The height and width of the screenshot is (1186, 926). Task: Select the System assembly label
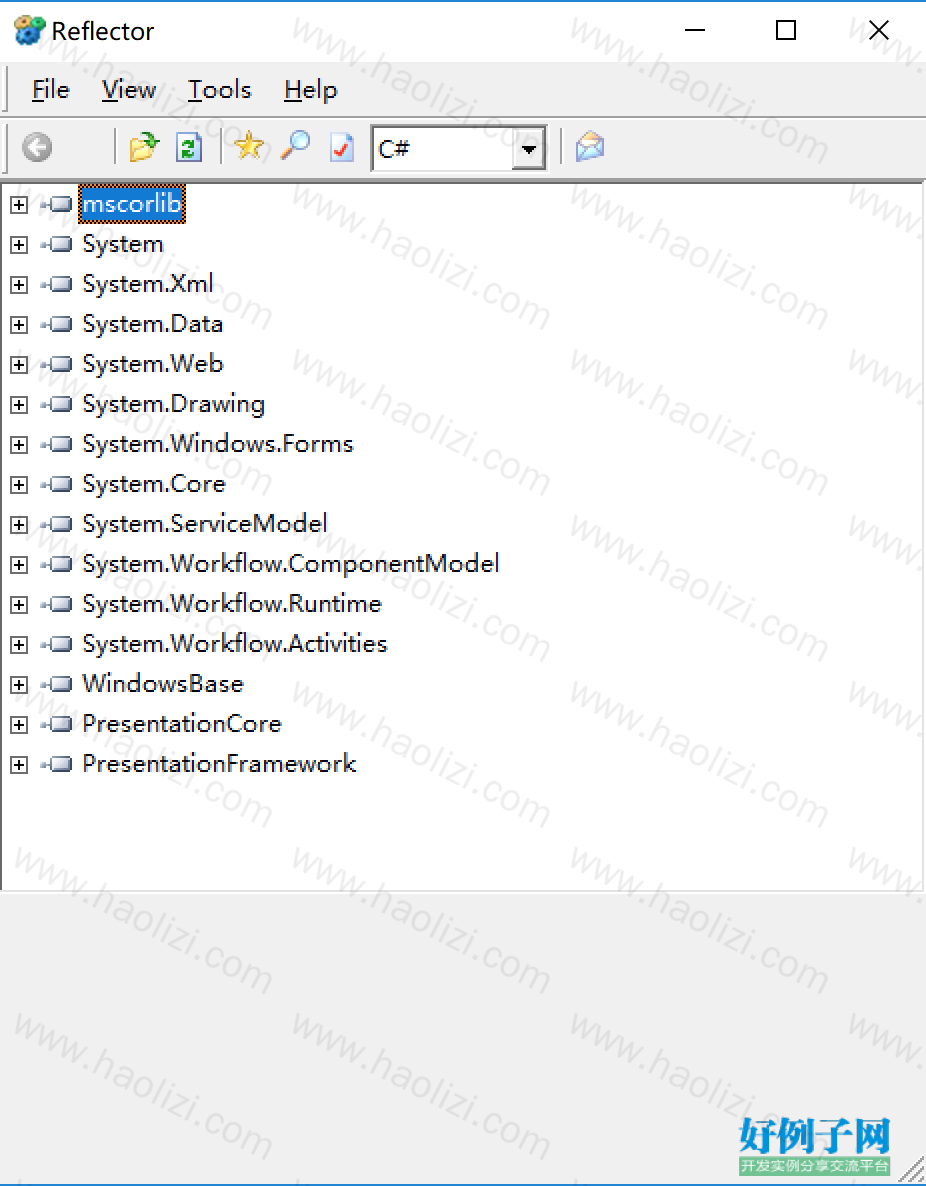(x=123, y=244)
